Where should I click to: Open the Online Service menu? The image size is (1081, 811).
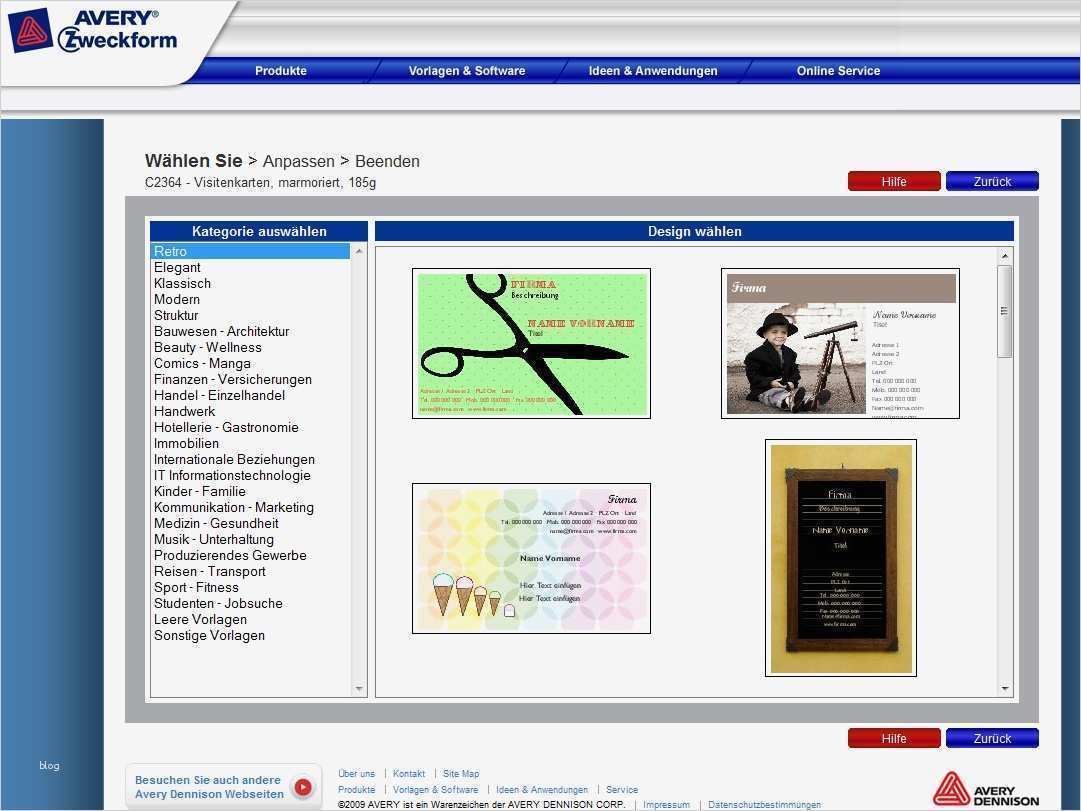[x=839, y=70]
